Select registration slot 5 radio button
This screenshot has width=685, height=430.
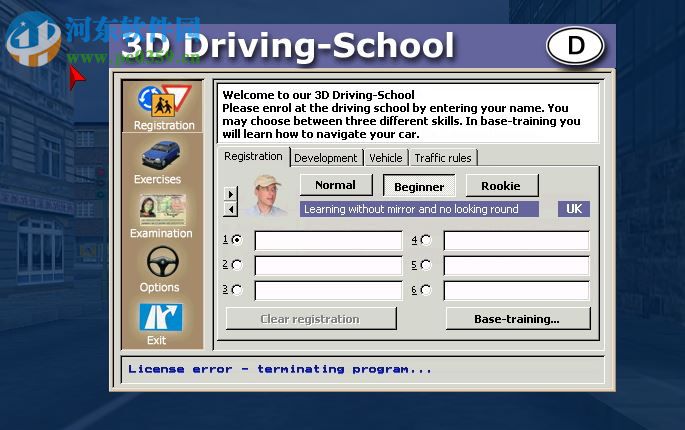[426, 265]
